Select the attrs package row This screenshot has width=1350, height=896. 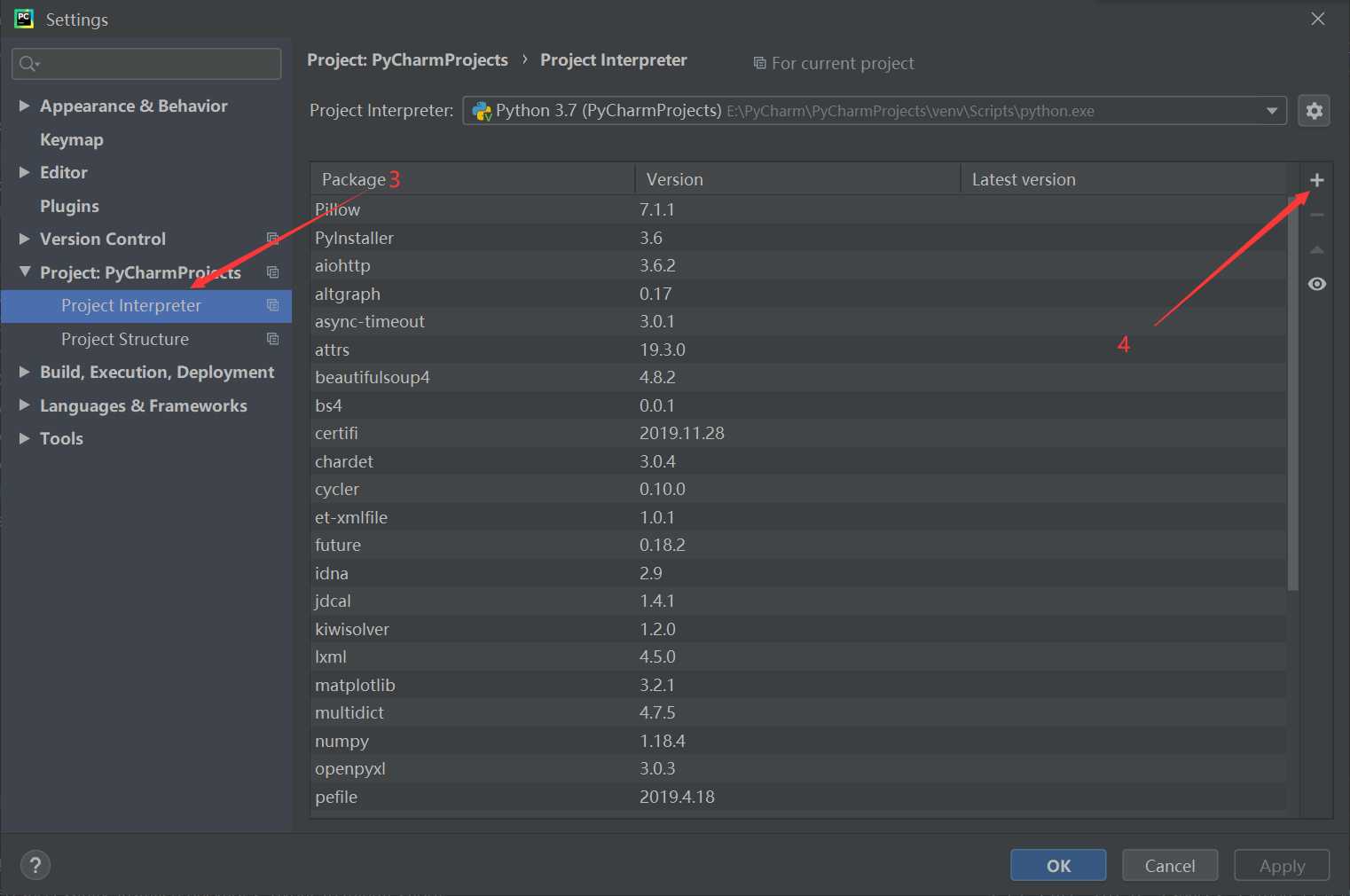tap(798, 350)
